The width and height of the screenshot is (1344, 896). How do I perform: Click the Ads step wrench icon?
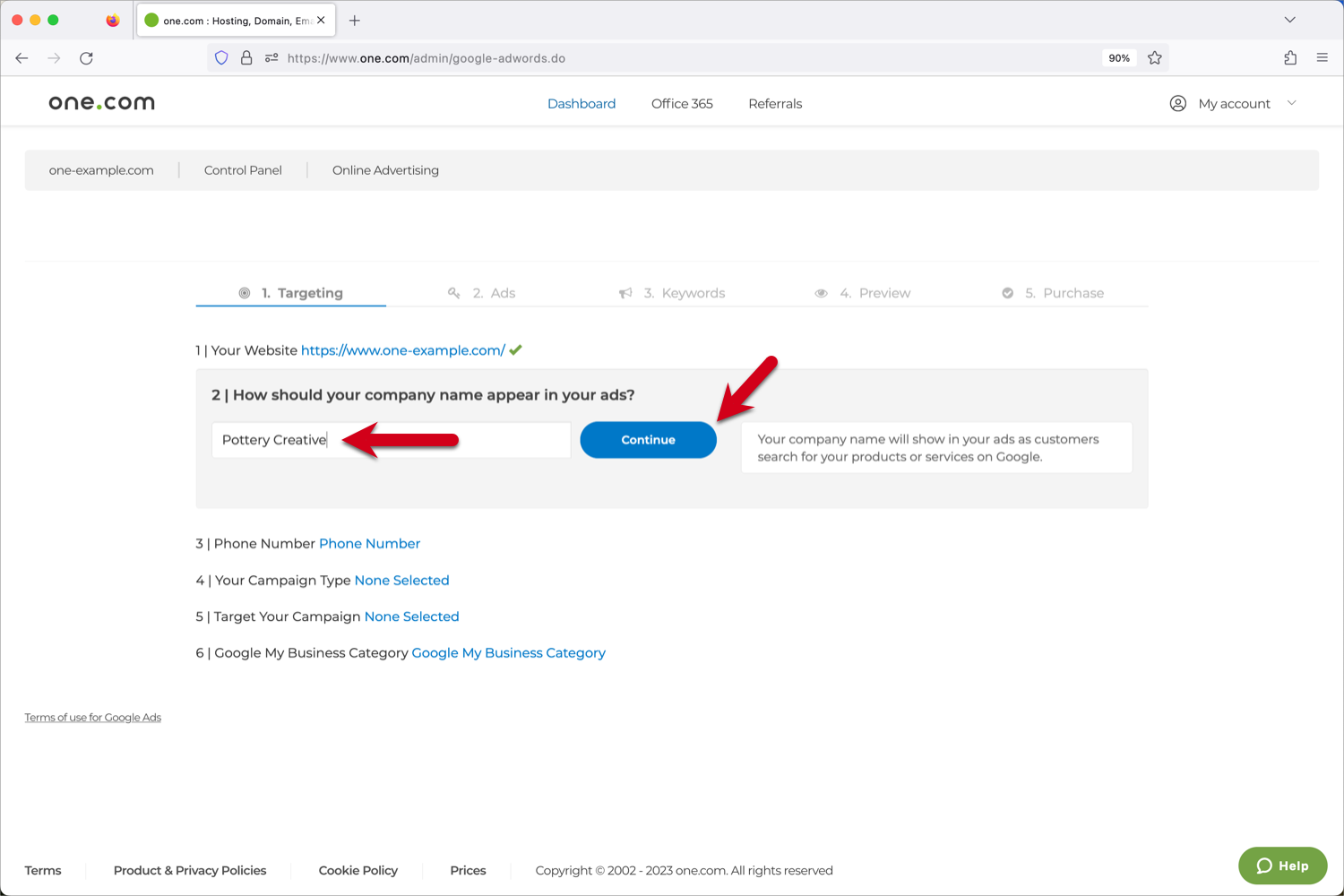tap(454, 292)
